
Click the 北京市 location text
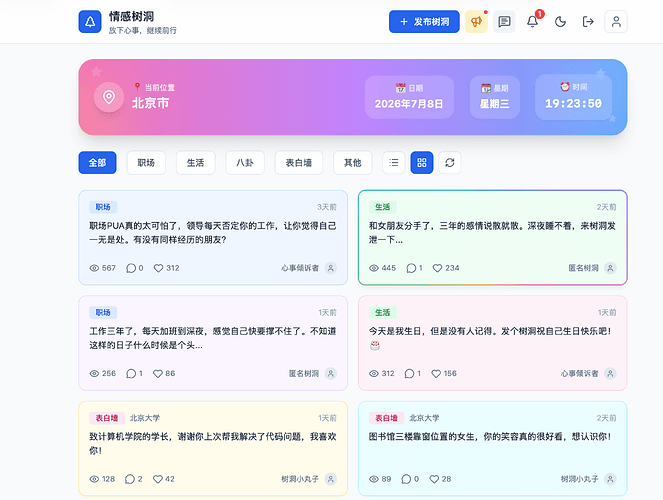click(150, 103)
